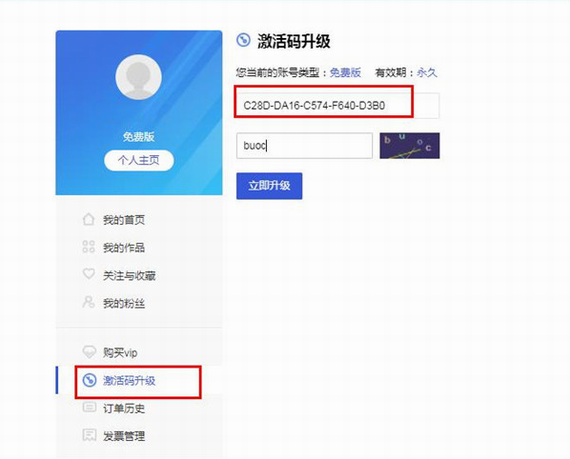Click the list icon beside 订单历史

(x=89, y=407)
